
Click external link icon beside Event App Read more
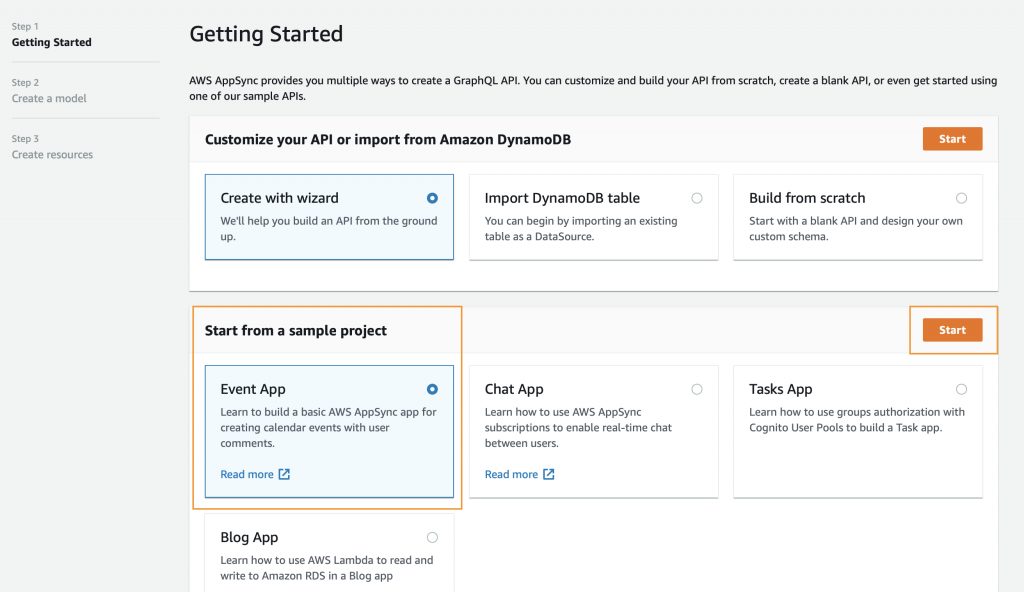coord(284,475)
